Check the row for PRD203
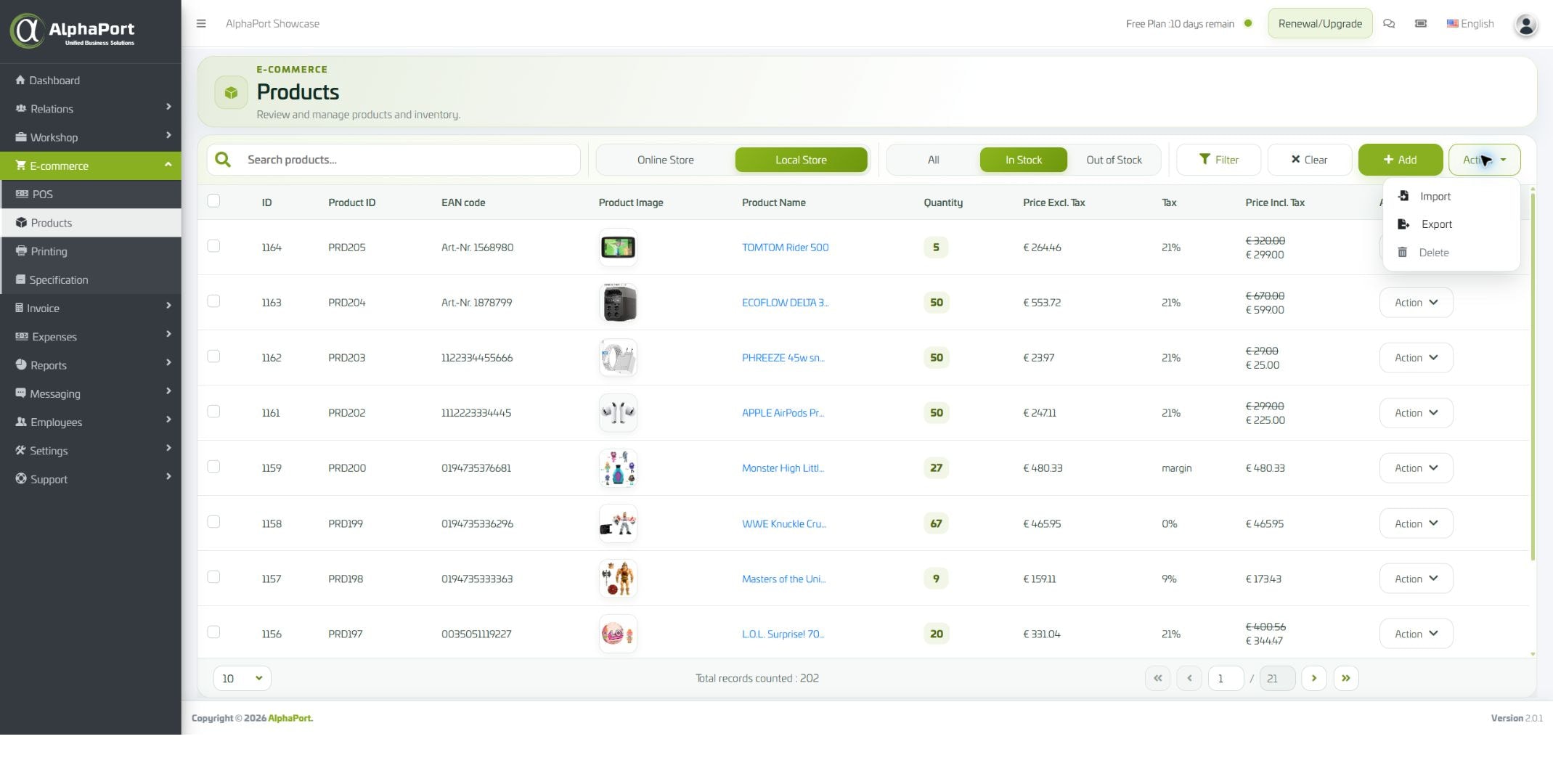 [x=213, y=356]
